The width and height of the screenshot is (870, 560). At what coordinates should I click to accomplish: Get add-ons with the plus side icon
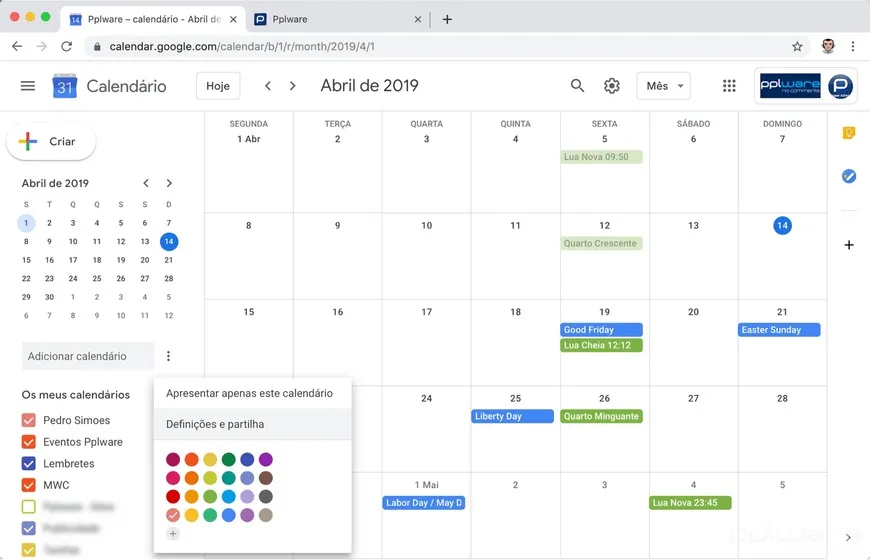(x=848, y=245)
